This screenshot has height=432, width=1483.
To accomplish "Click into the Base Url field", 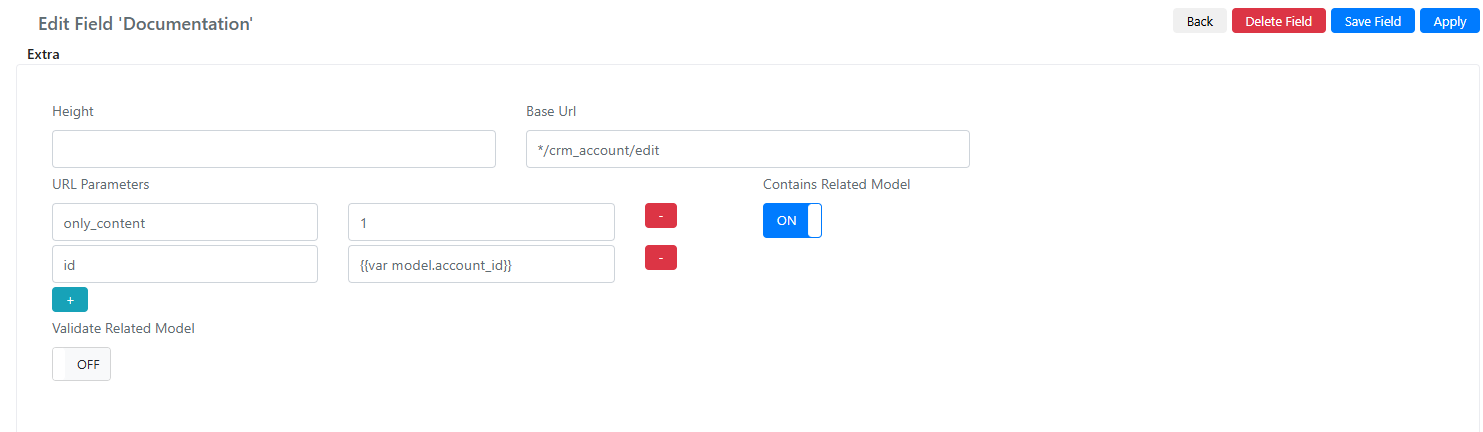I will pos(748,149).
